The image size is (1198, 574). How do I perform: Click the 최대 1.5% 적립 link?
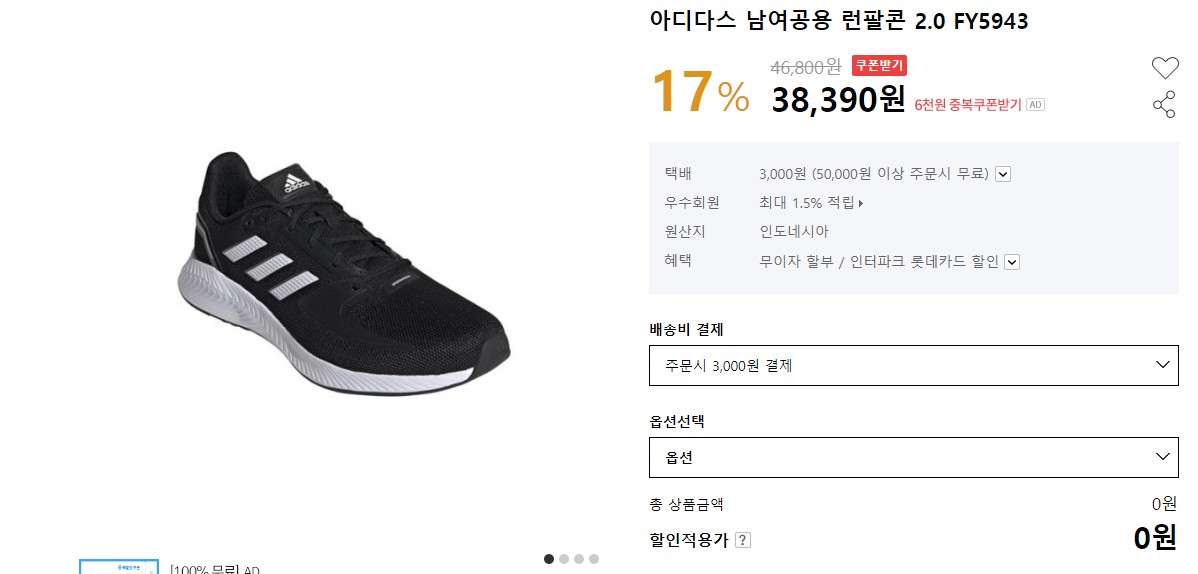tap(810, 203)
